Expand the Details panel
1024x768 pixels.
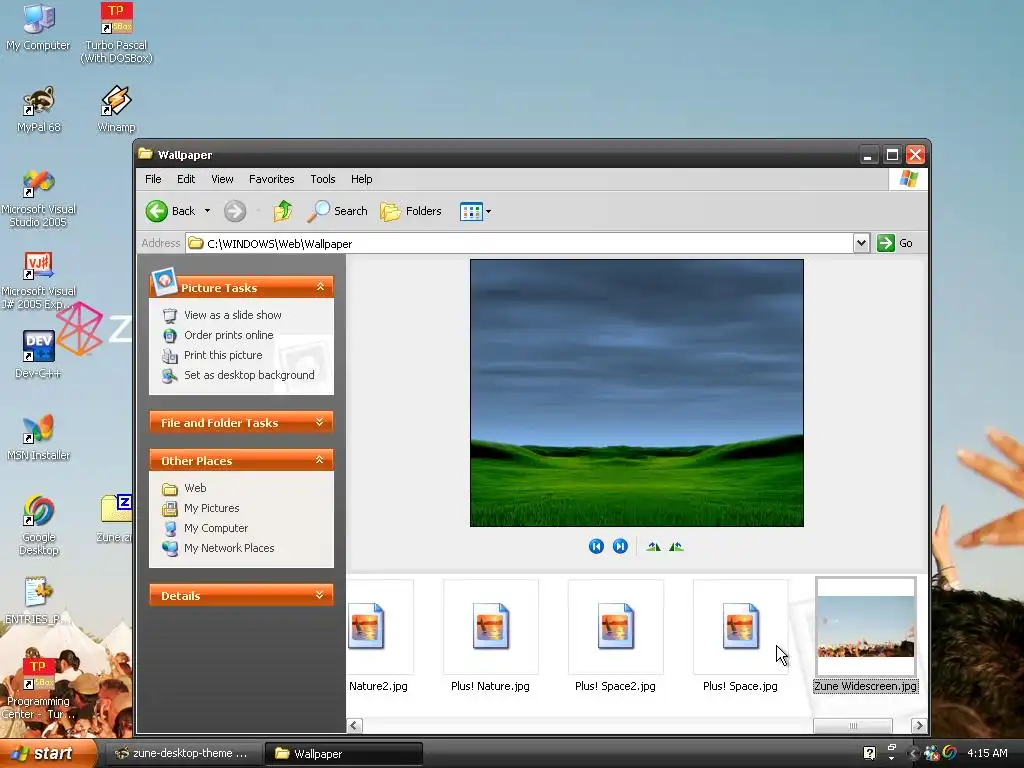click(319, 595)
